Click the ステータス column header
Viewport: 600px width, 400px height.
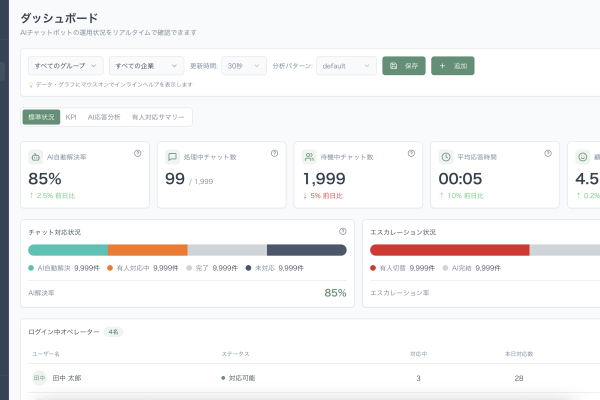pyautogui.click(x=235, y=354)
